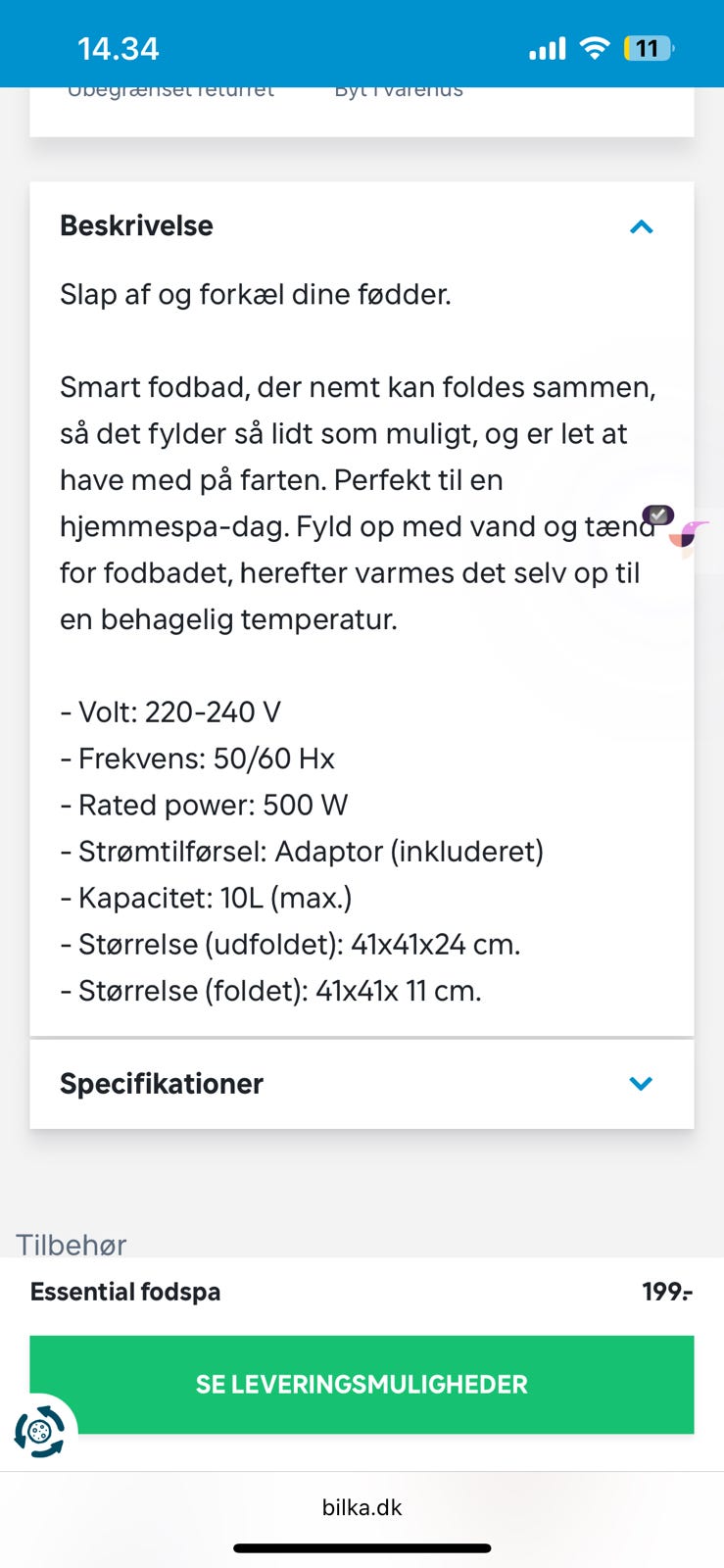Image resolution: width=724 pixels, height=1568 pixels.
Task: Expand Specifikationer using the down chevron
Action: [x=641, y=1083]
